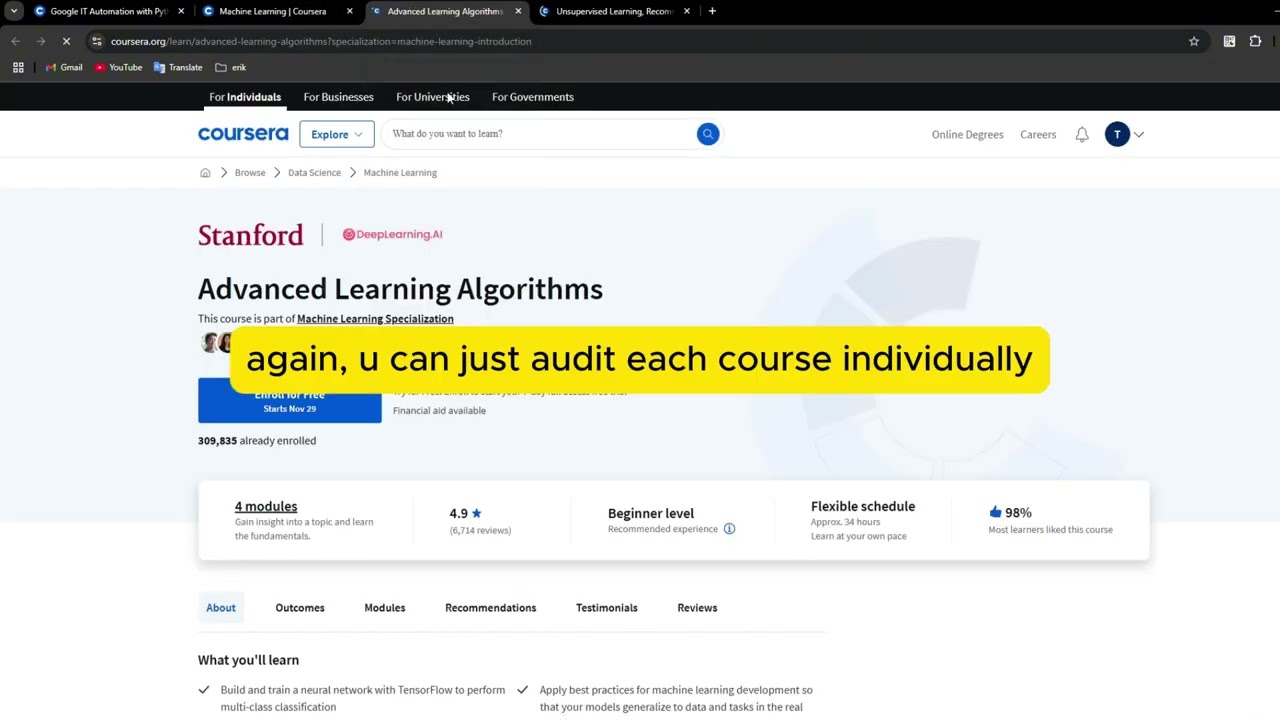1280x720 pixels.
Task: Click Enroll for Free button
Action: tap(290, 401)
